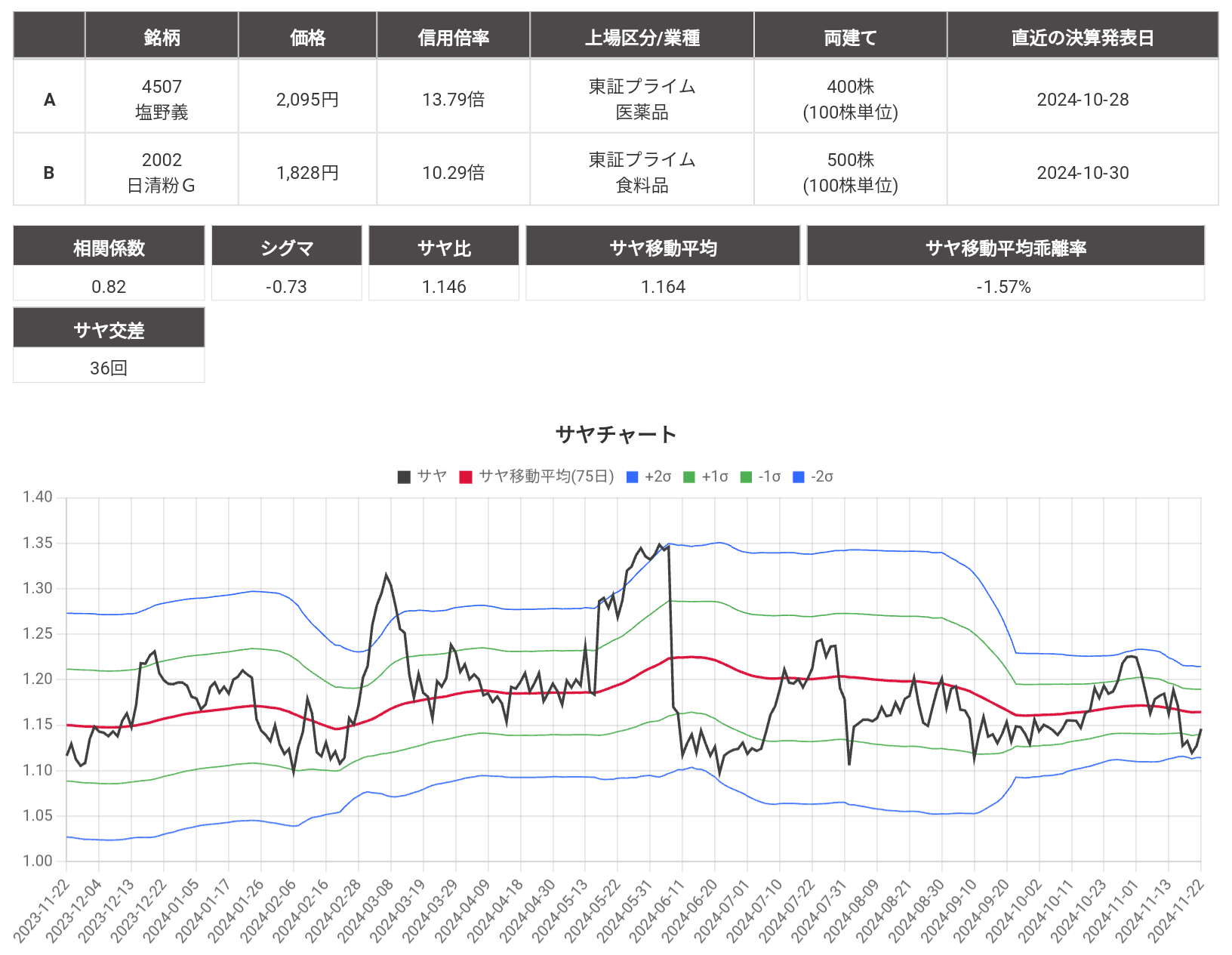
Task: Click the green -1σ legend swatch
Action: coord(747,477)
